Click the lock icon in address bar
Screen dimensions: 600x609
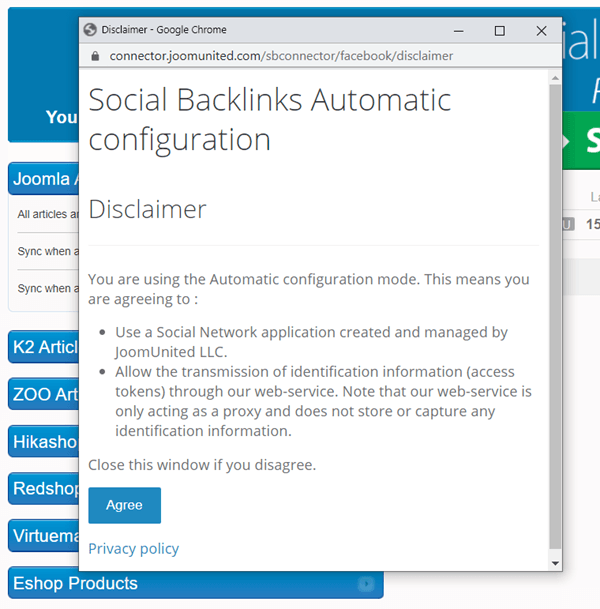95,56
